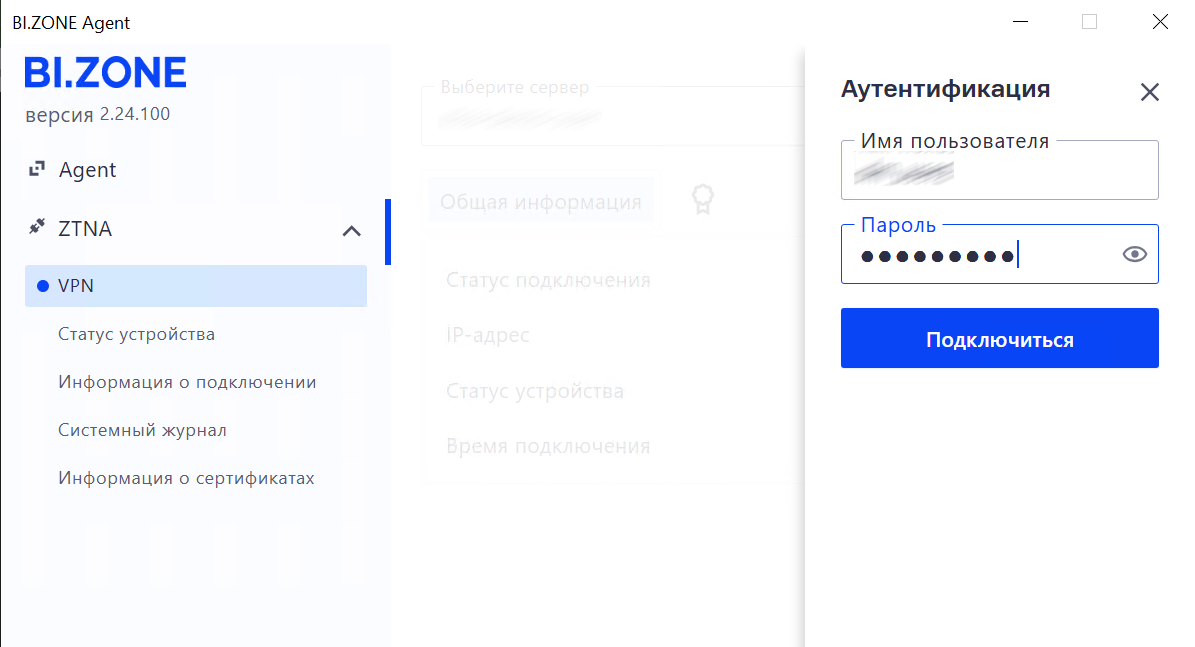Click the BI.ZONE logo
Image resolution: width=1195 pixels, height=647 pixels.
[105, 73]
